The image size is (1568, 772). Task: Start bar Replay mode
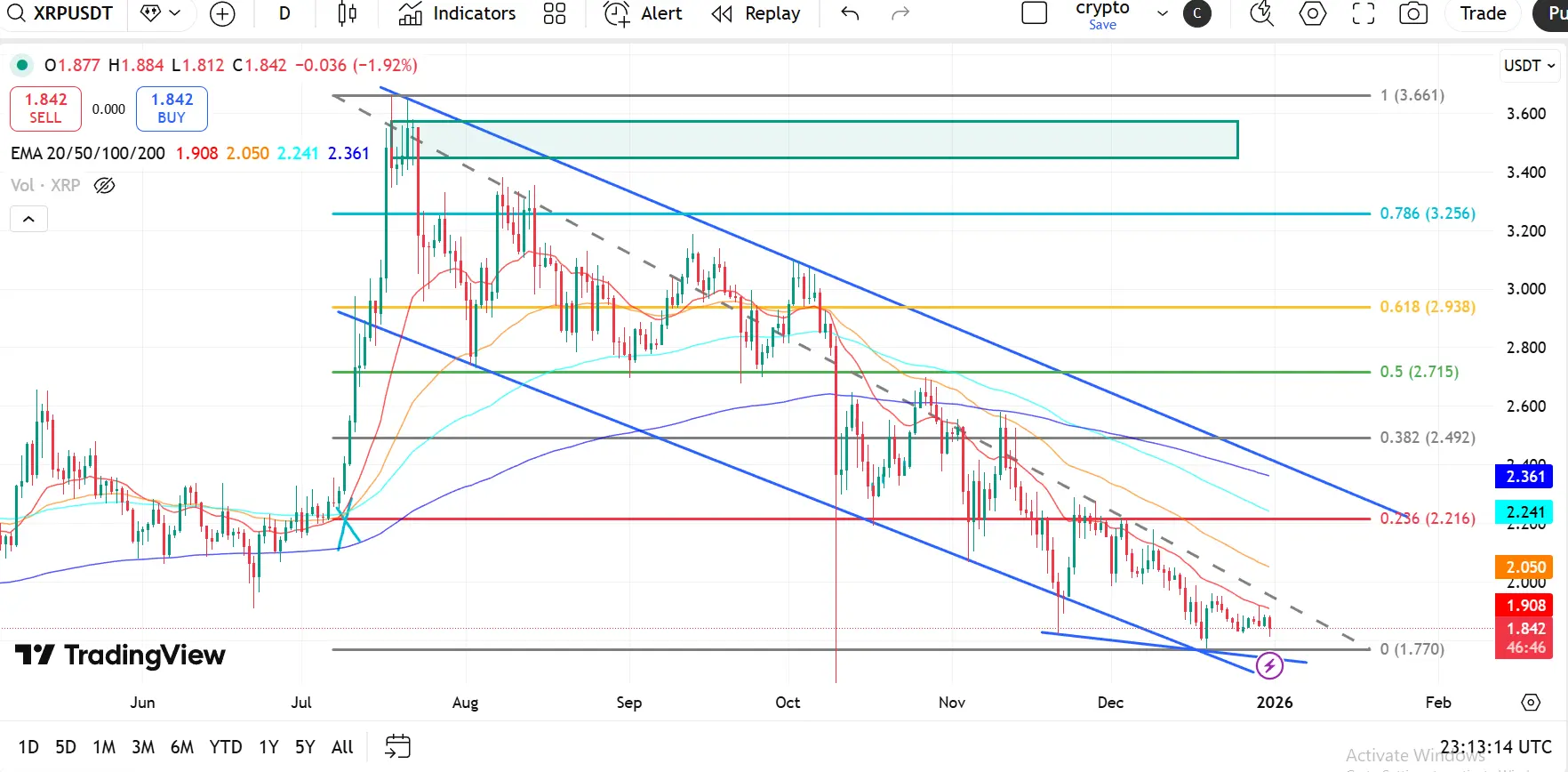(756, 13)
